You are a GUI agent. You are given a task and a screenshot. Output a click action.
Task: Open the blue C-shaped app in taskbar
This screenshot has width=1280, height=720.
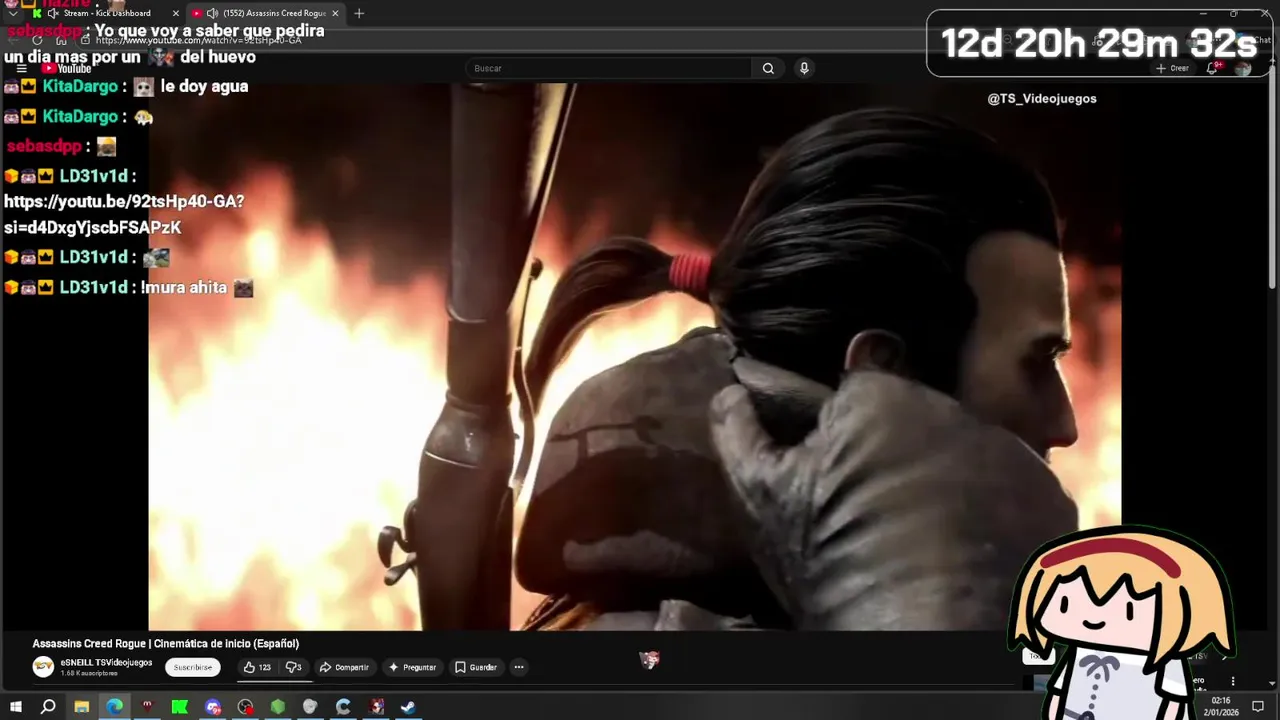click(x=343, y=707)
